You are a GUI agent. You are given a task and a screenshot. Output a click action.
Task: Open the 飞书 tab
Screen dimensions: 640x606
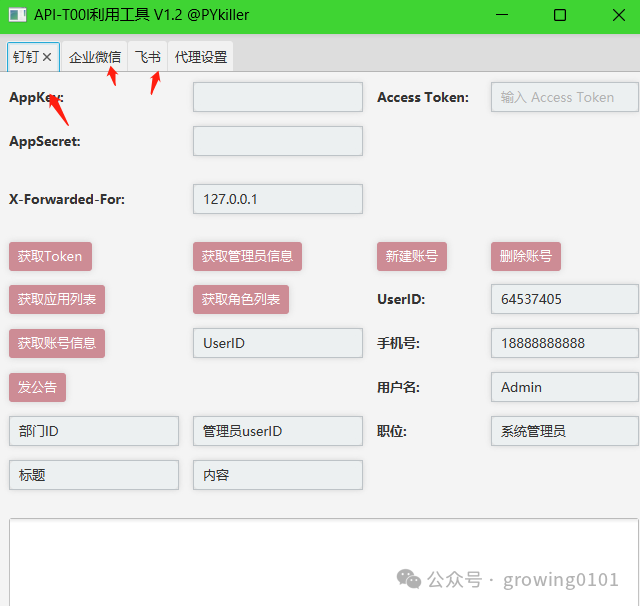[x=147, y=57]
